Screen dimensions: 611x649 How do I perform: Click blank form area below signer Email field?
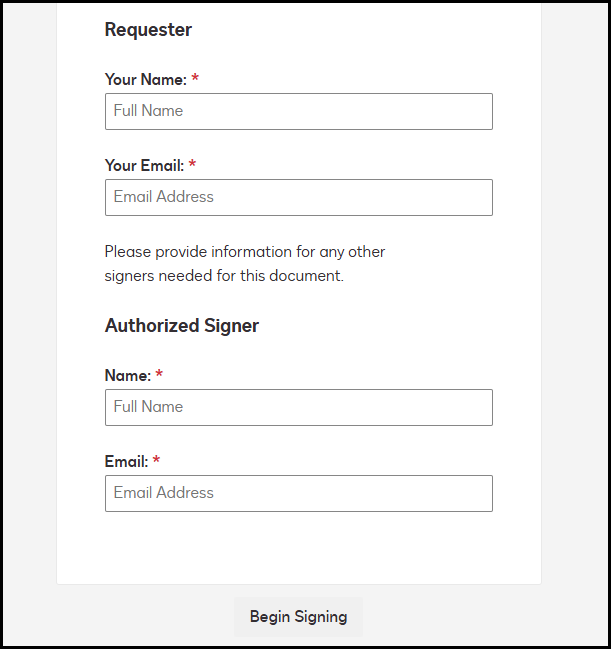tap(299, 548)
